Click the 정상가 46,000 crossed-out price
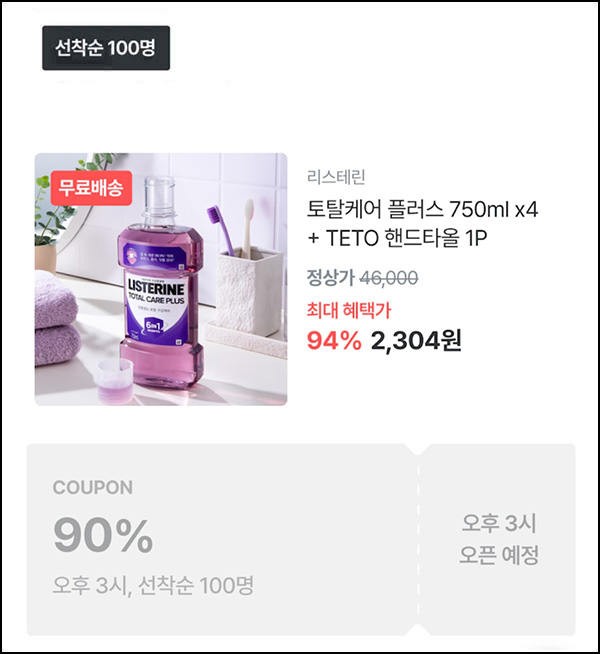 pos(362,278)
